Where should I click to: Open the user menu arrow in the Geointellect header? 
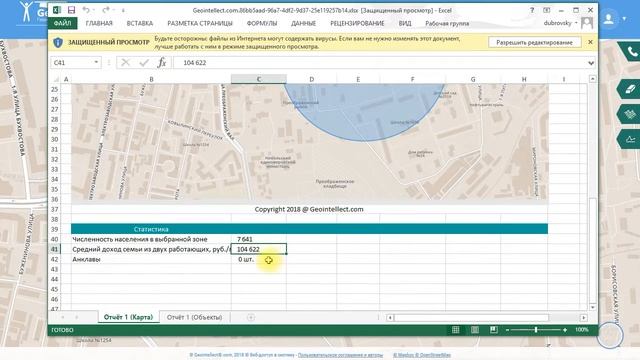(624, 19)
